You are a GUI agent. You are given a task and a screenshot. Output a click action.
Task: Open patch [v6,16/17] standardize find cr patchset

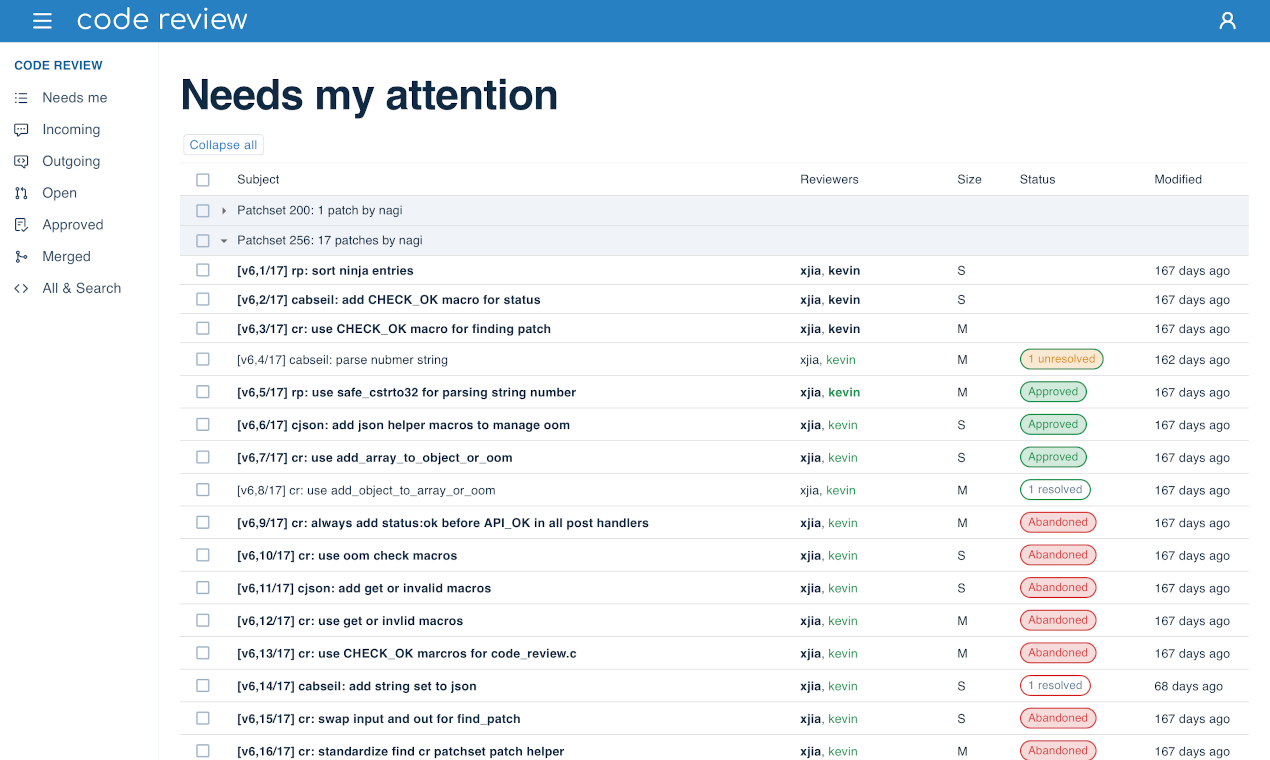401,751
